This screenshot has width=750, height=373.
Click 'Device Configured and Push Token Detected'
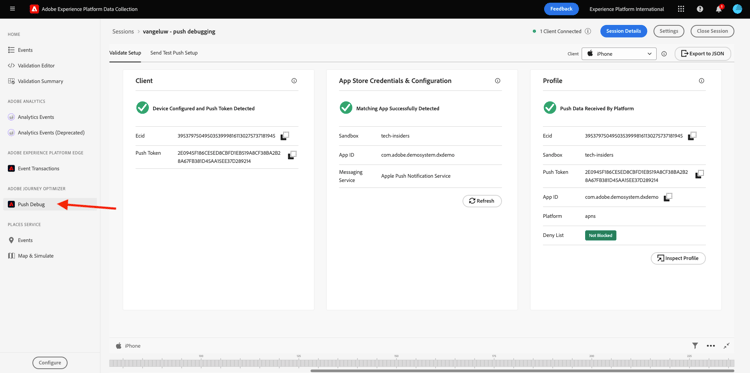(203, 109)
